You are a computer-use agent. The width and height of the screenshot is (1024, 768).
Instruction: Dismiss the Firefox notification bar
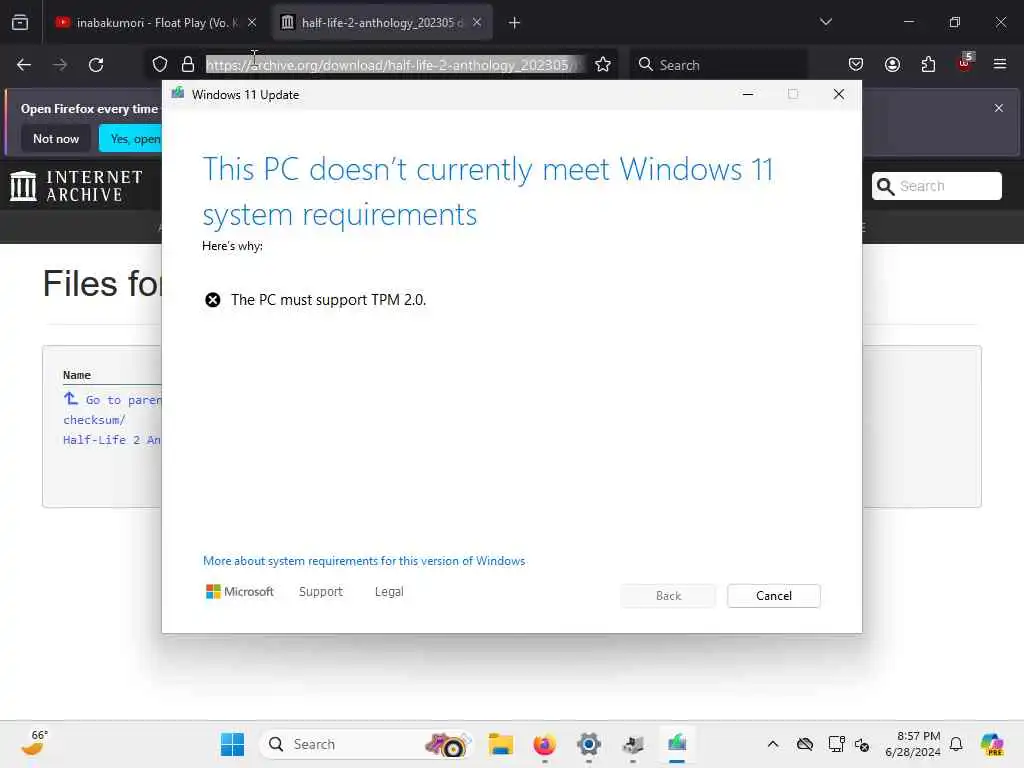point(999,108)
